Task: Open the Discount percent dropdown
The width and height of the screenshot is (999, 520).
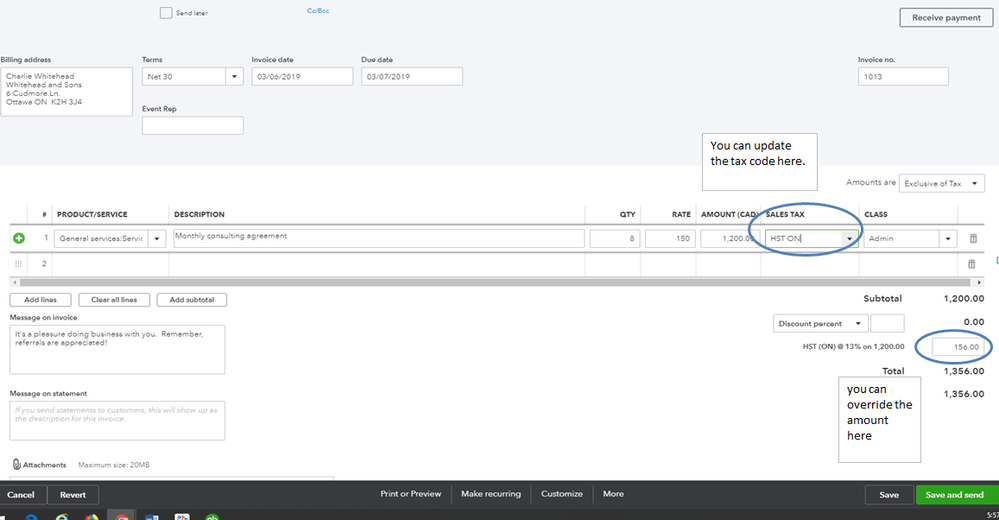Action: coord(819,324)
